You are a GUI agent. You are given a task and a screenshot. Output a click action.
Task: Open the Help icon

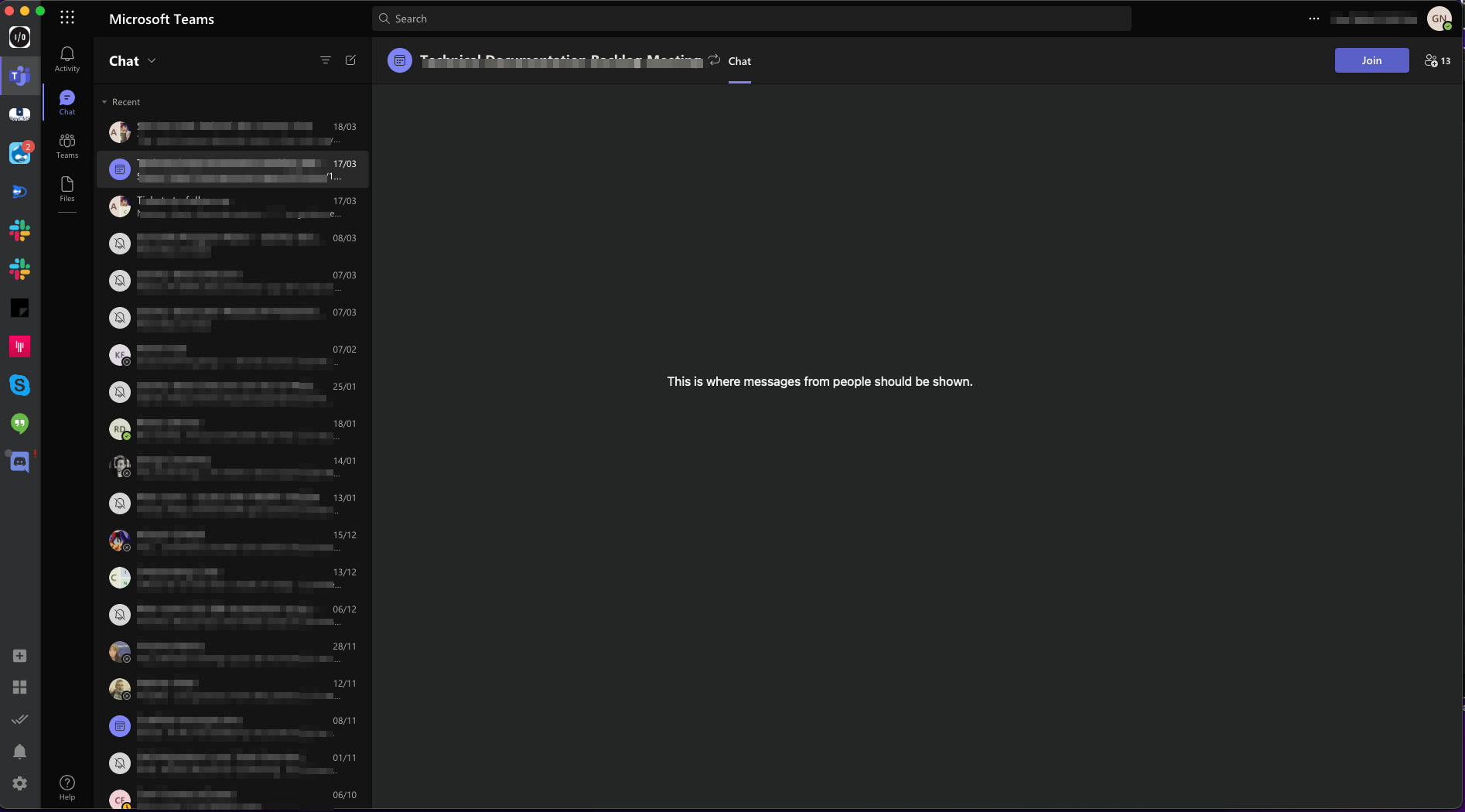pyautogui.click(x=67, y=787)
